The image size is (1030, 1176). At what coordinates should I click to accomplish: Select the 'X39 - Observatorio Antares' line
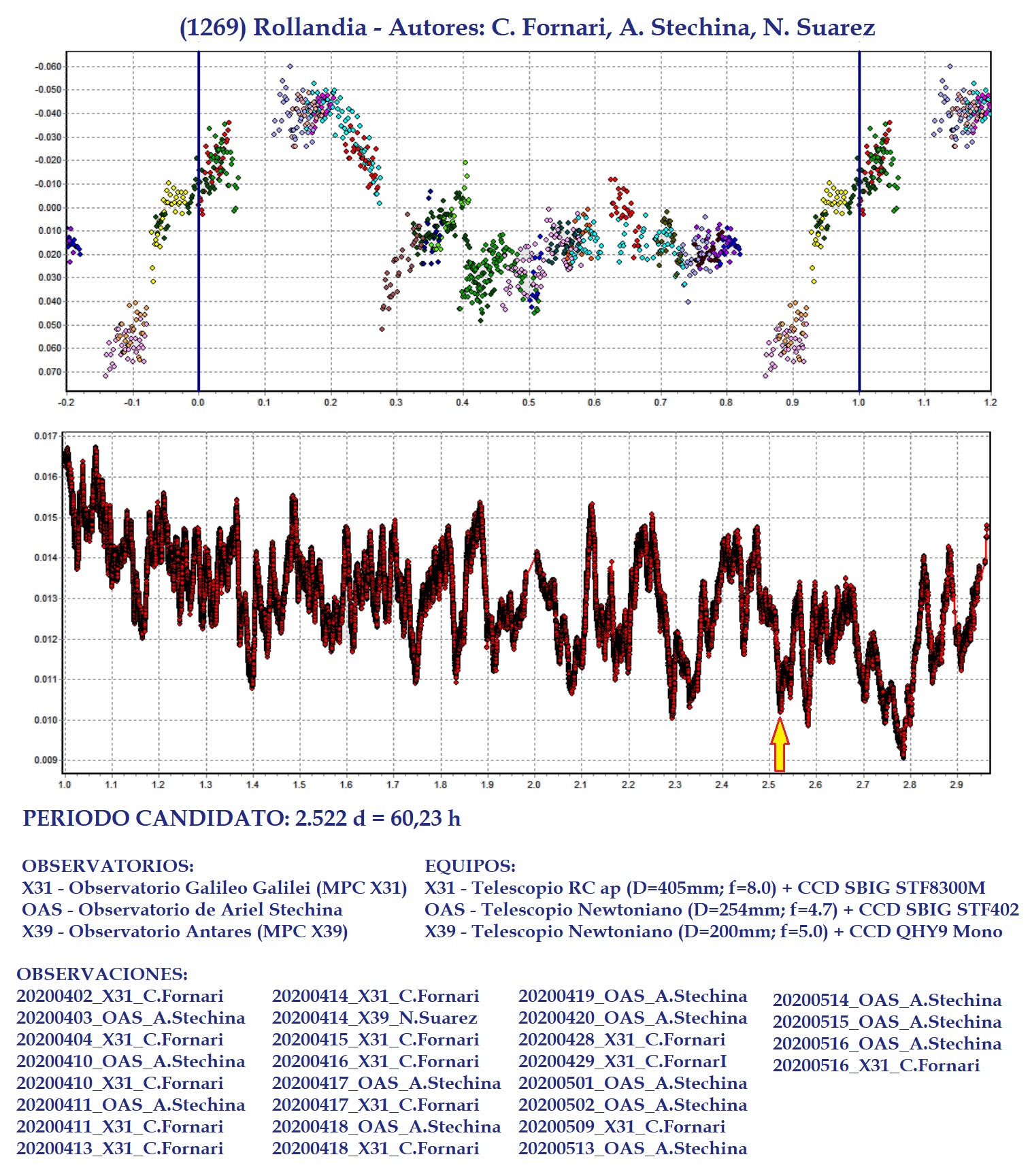[x=184, y=931]
